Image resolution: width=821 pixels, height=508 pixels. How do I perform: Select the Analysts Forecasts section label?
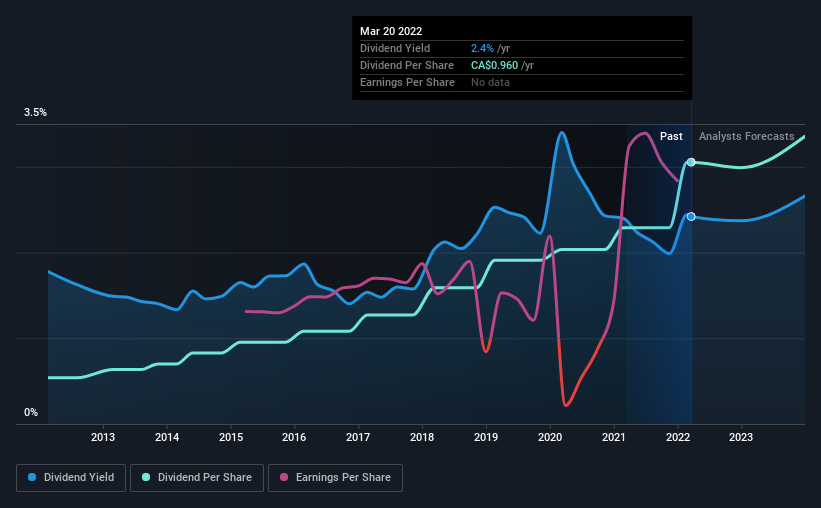coord(746,136)
